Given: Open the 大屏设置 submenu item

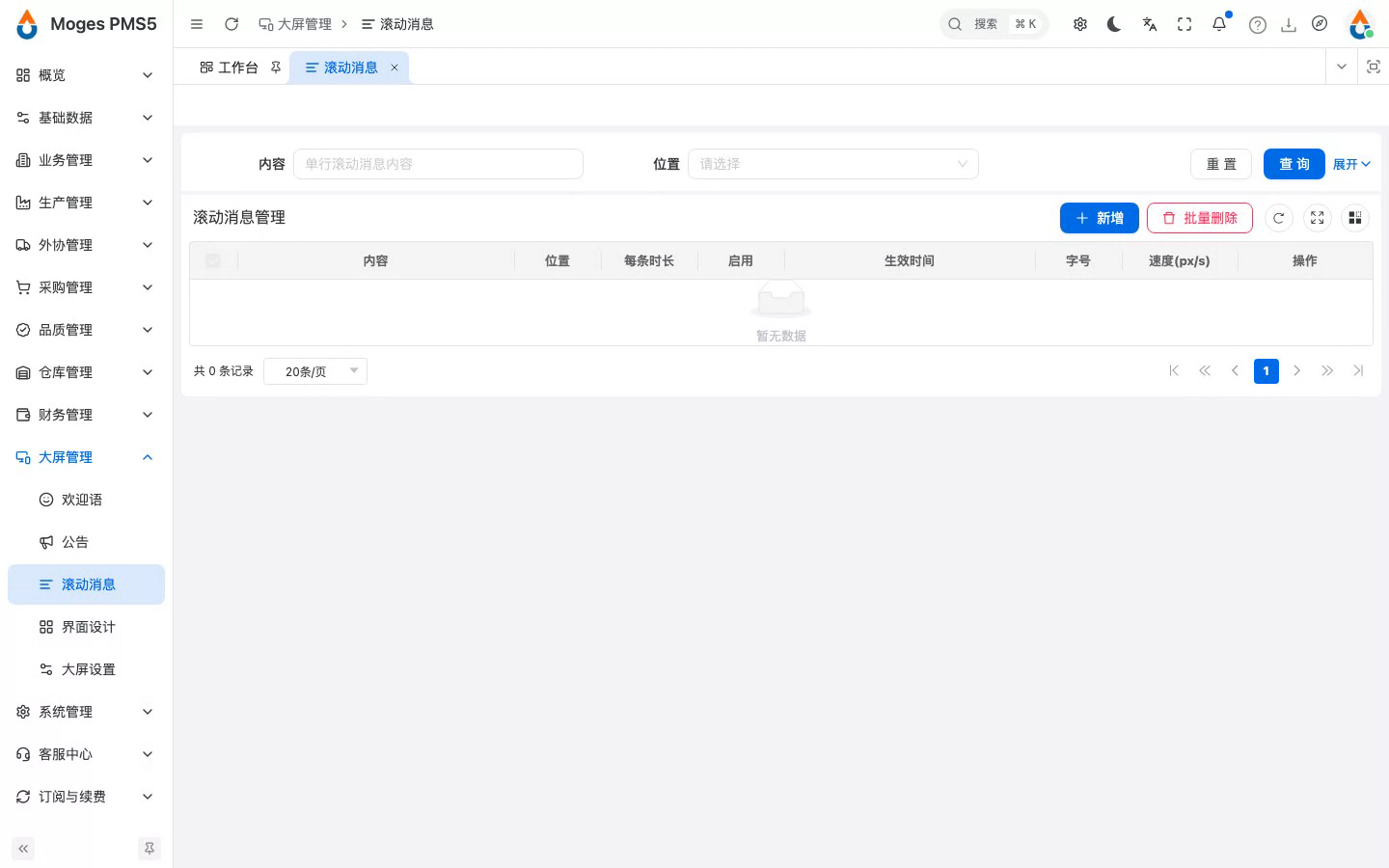Looking at the screenshot, I should pyautogui.click(x=86, y=669).
